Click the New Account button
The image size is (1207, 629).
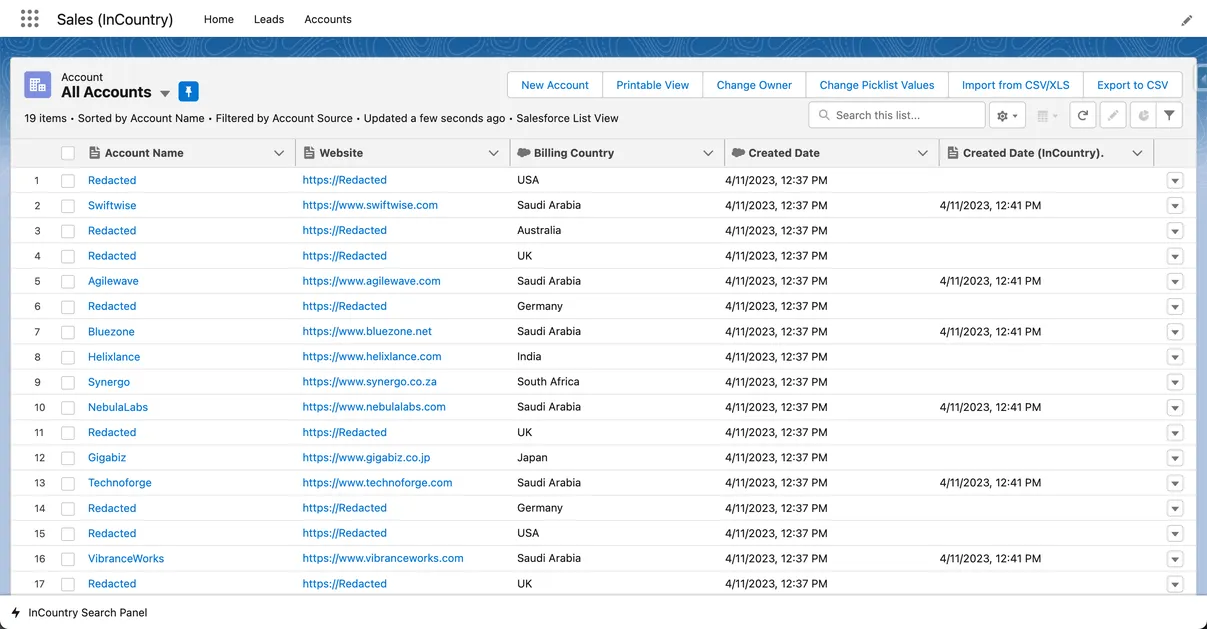tap(554, 85)
